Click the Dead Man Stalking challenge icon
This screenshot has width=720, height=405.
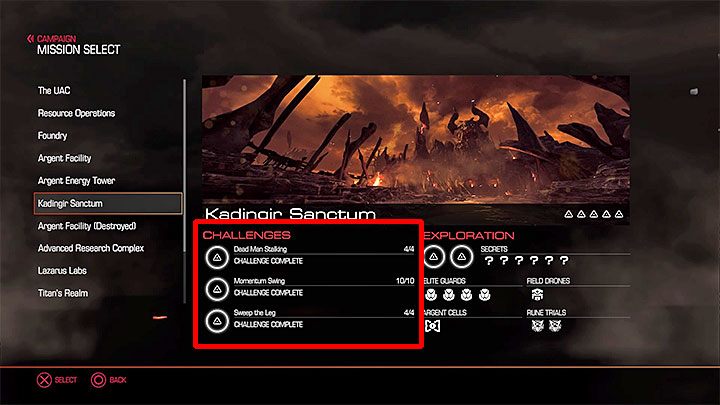click(217, 257)
